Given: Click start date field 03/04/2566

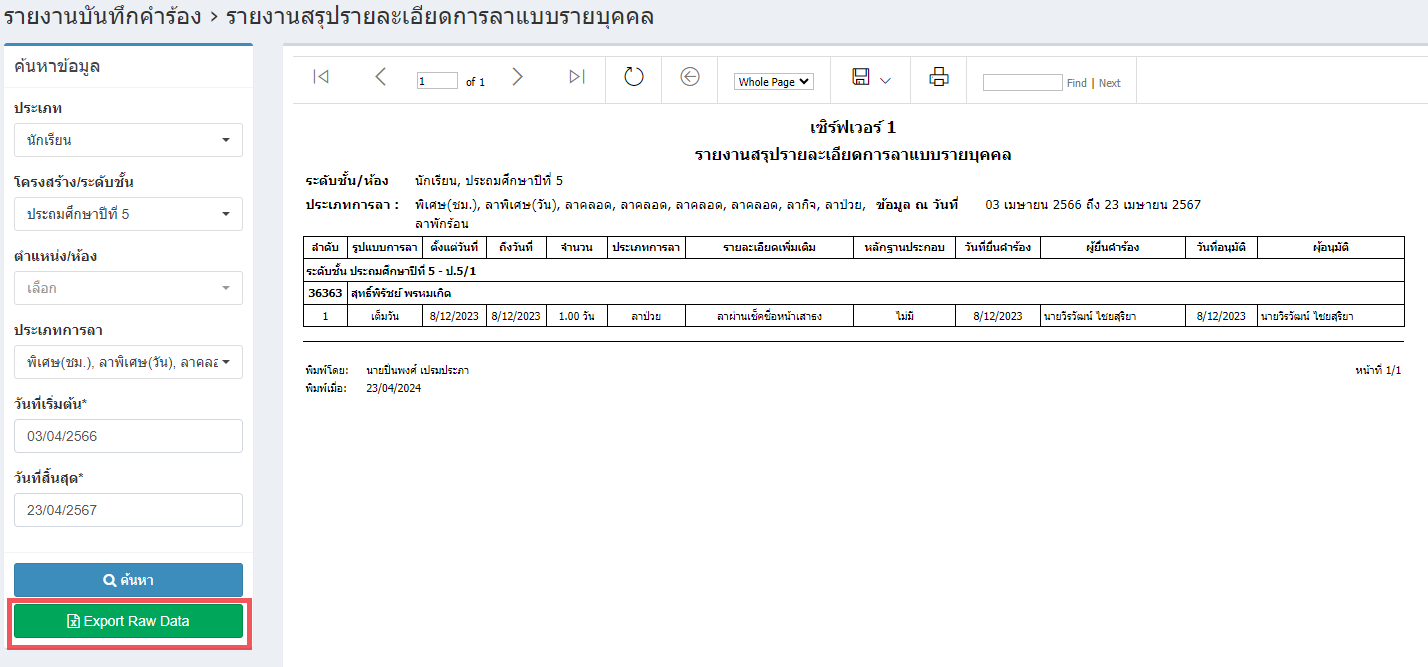Looking at the screenshot, I should [x=128, y=436].
